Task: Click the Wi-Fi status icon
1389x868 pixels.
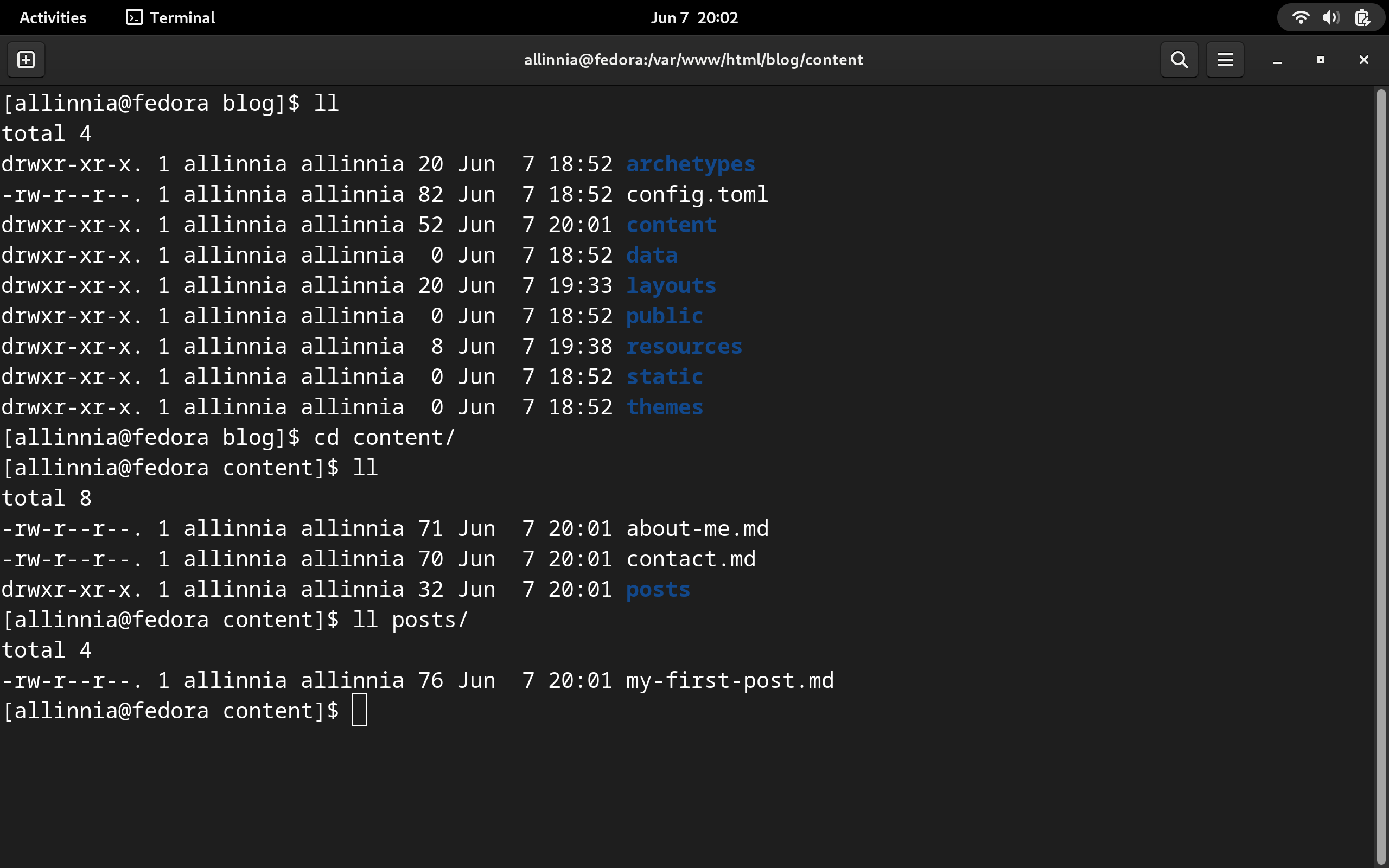Action: pyautogui.click(x=1300, y=18)
